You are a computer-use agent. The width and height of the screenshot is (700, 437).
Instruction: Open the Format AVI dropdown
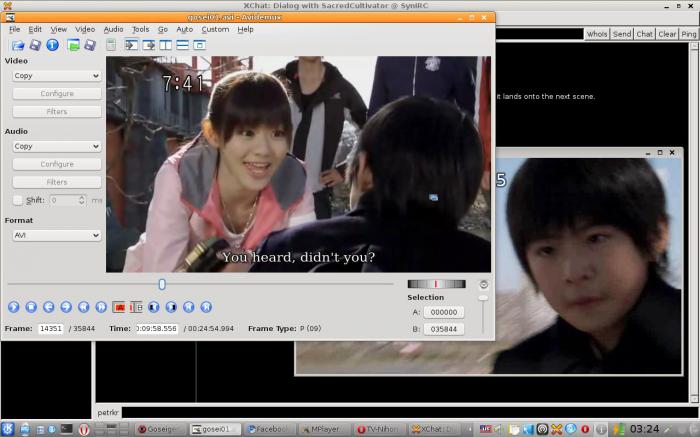click(x=57, y=235)
